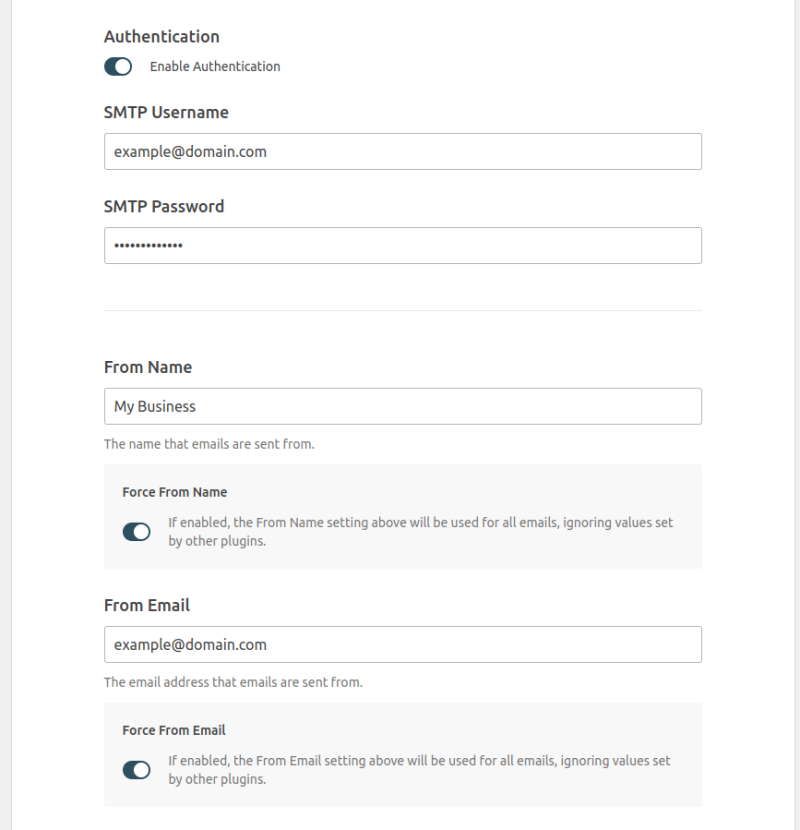Image resolution: width=800 pixels, height=830 pixels.
Task: Click the From Name field label
Action: coord(148,367)
